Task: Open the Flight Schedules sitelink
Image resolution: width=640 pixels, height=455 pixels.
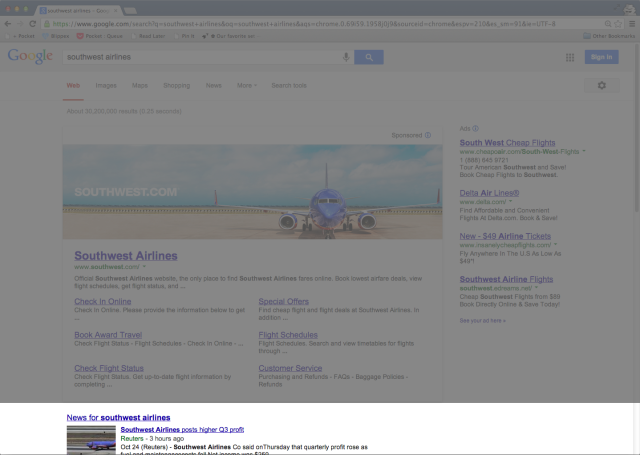Action: pyautogui.click(x=288, y=335)
